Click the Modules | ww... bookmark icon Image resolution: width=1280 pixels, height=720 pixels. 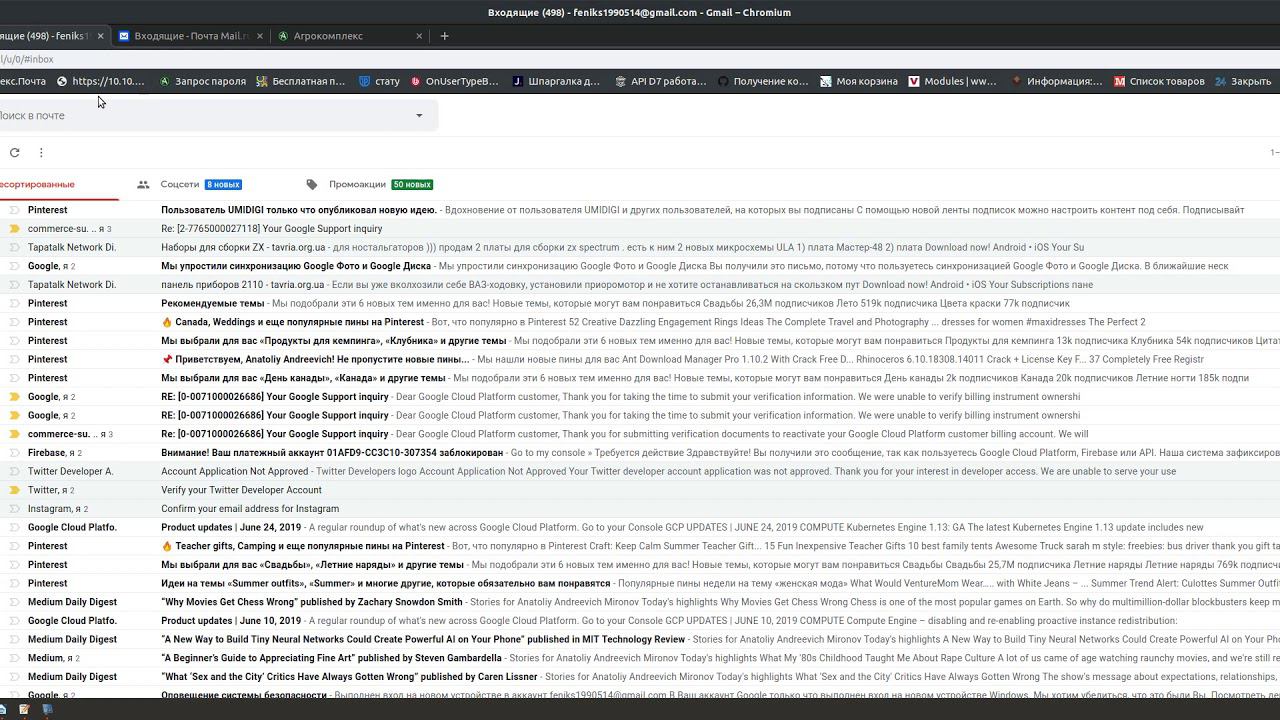click(914, 82)
